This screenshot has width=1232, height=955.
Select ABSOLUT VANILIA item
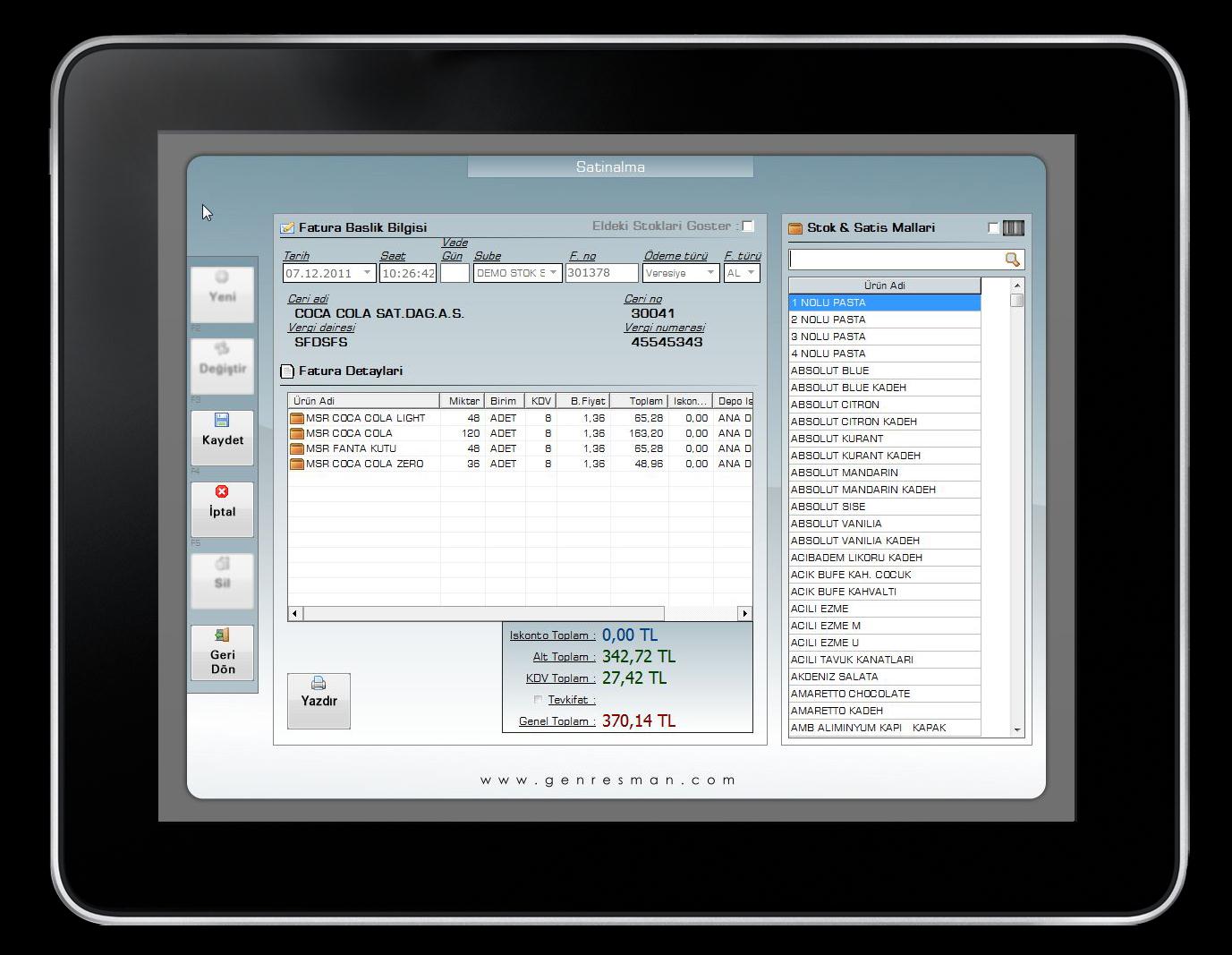[885, 524]
